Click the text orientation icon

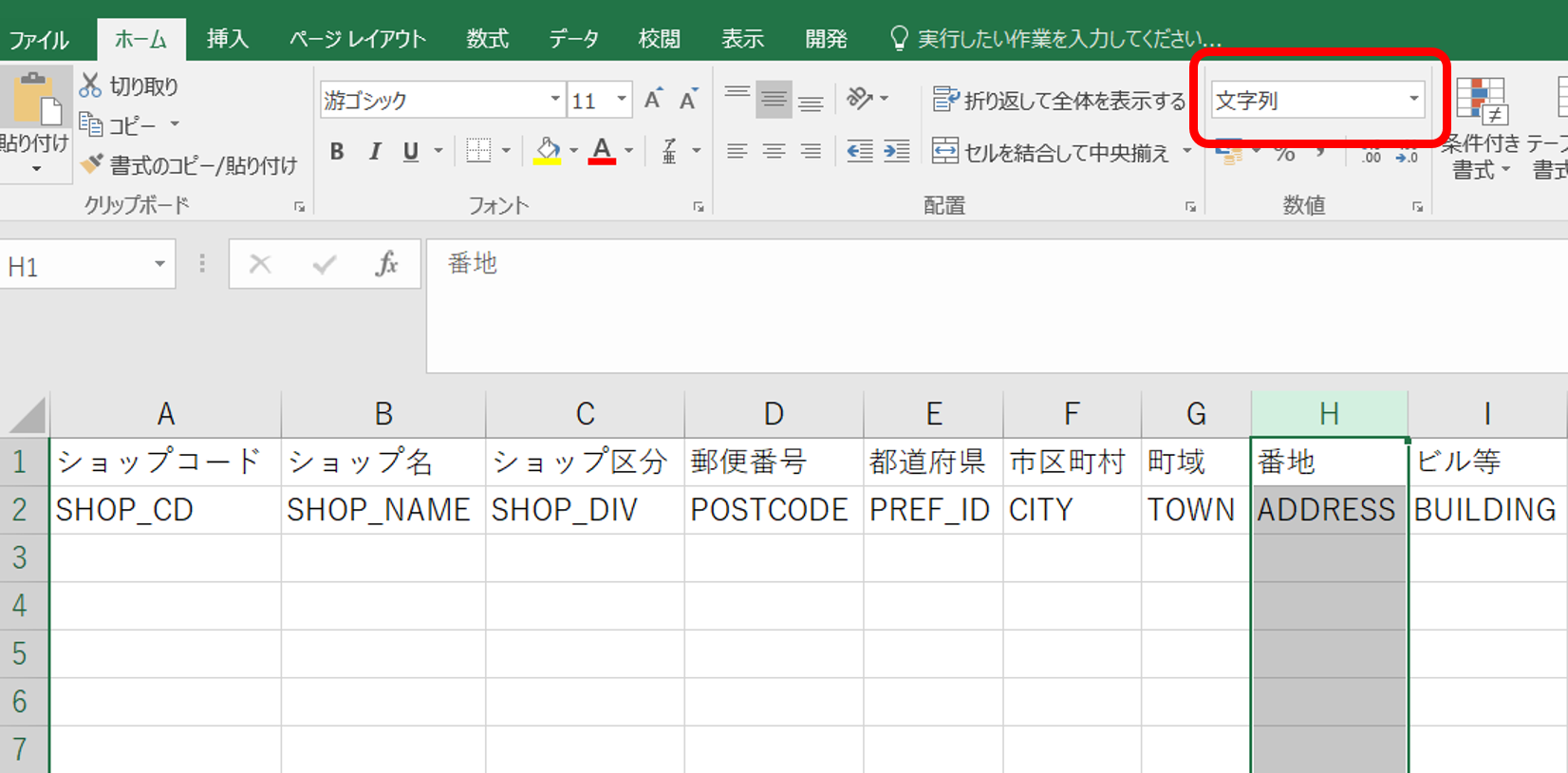pyautogui.click(x=859, y=99)
